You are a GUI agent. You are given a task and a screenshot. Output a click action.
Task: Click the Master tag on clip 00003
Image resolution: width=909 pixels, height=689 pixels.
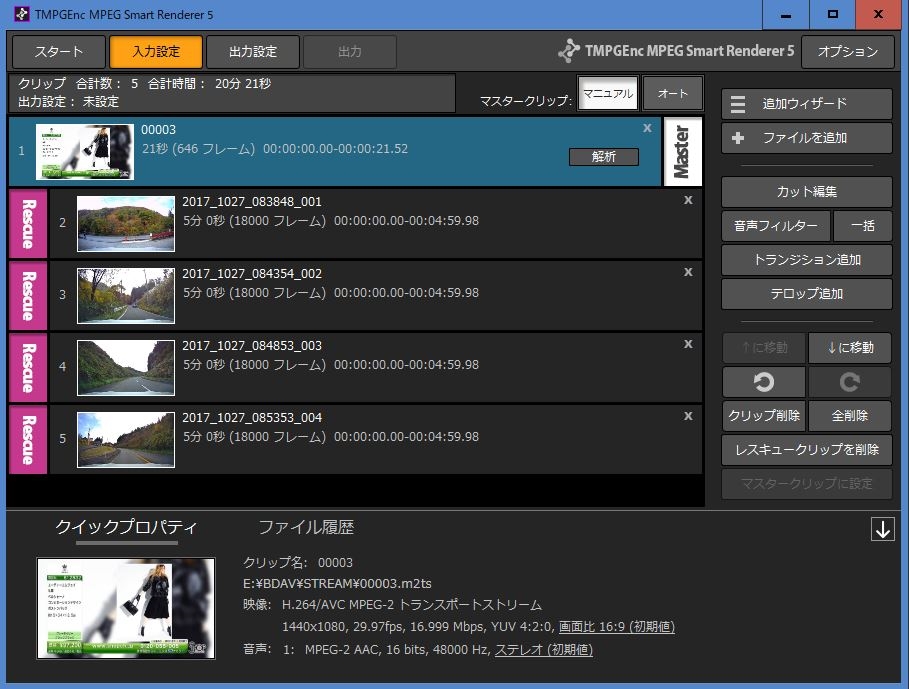(x=682, y=151)
